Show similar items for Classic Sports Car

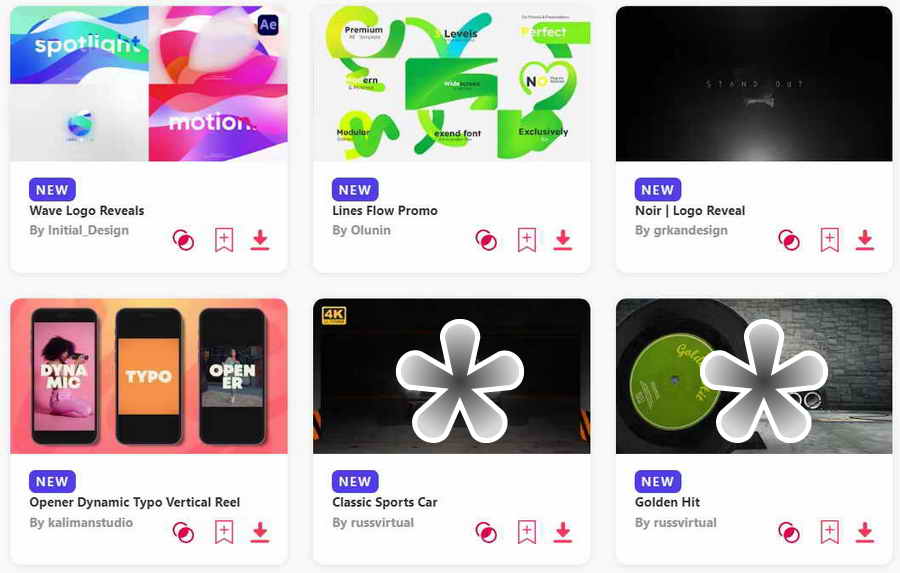tap(486, 532)
